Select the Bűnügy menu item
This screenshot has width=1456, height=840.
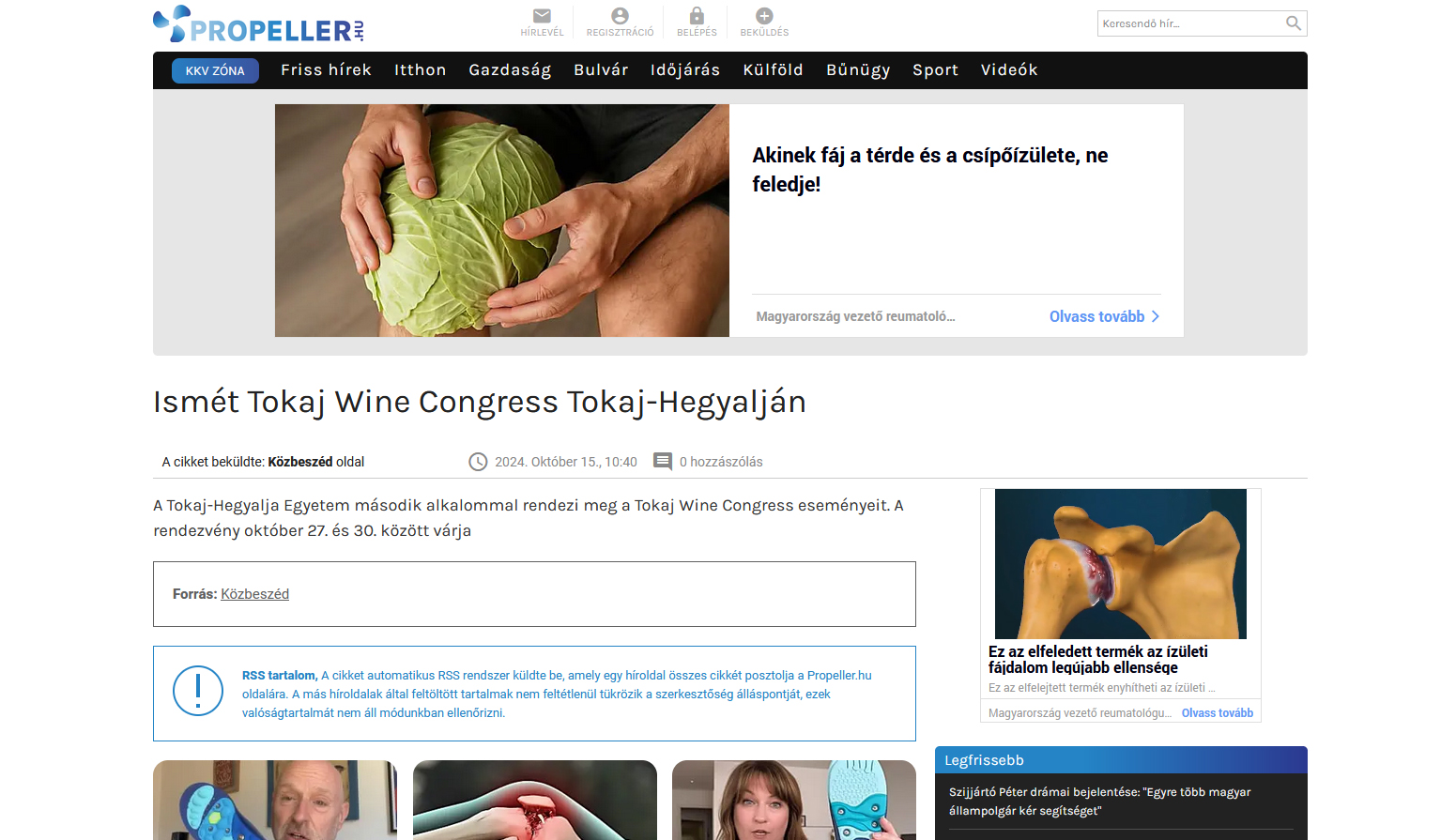[x=858, y=70]
